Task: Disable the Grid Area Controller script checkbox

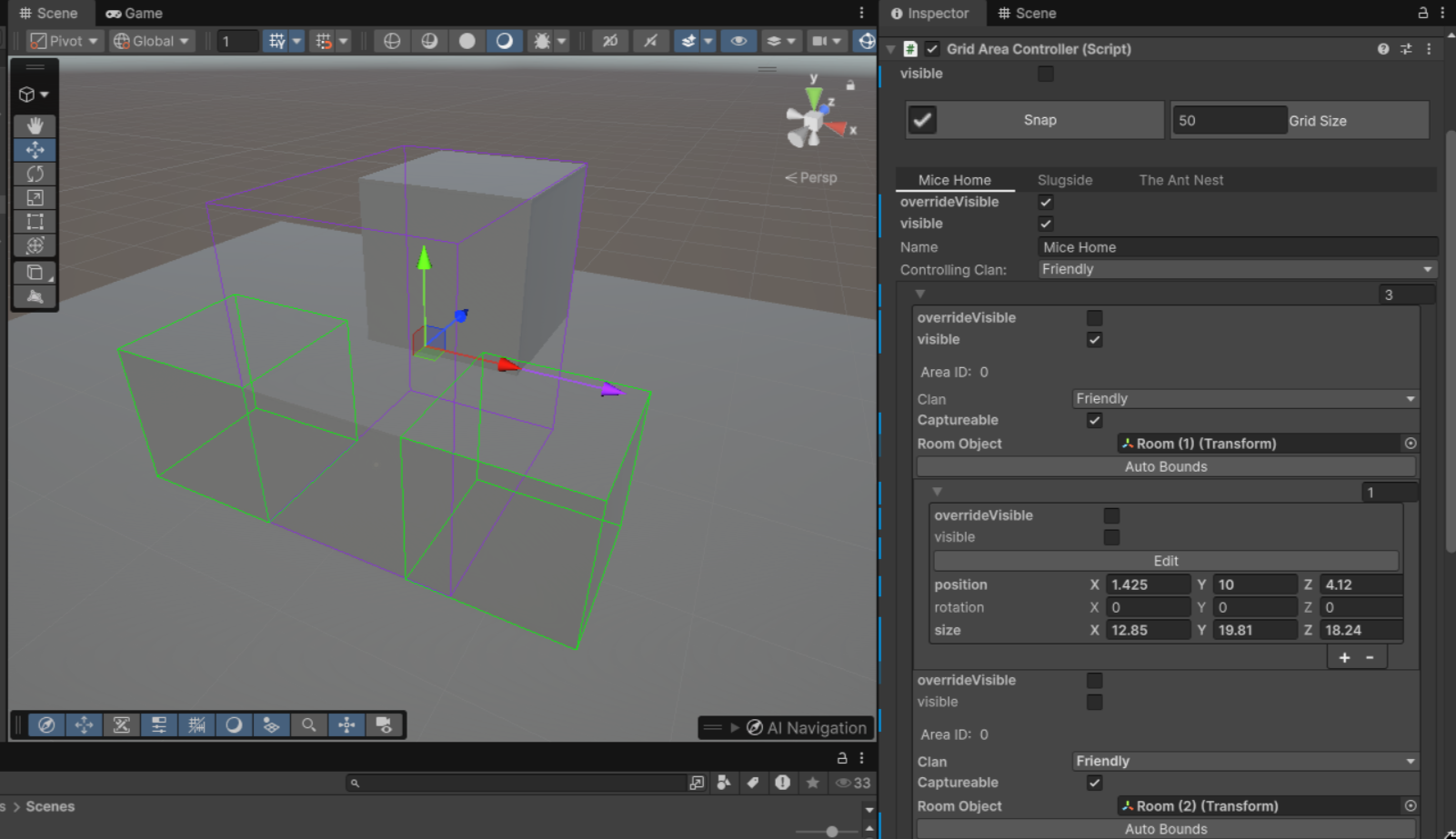Action: 932,49
